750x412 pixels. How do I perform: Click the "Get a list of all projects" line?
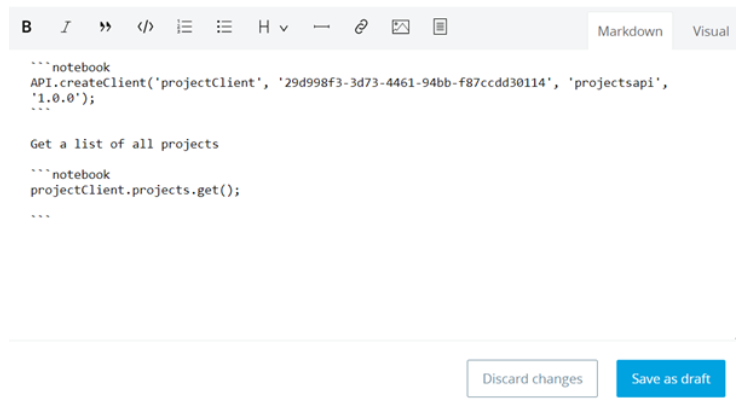click(x=124, y=144)
